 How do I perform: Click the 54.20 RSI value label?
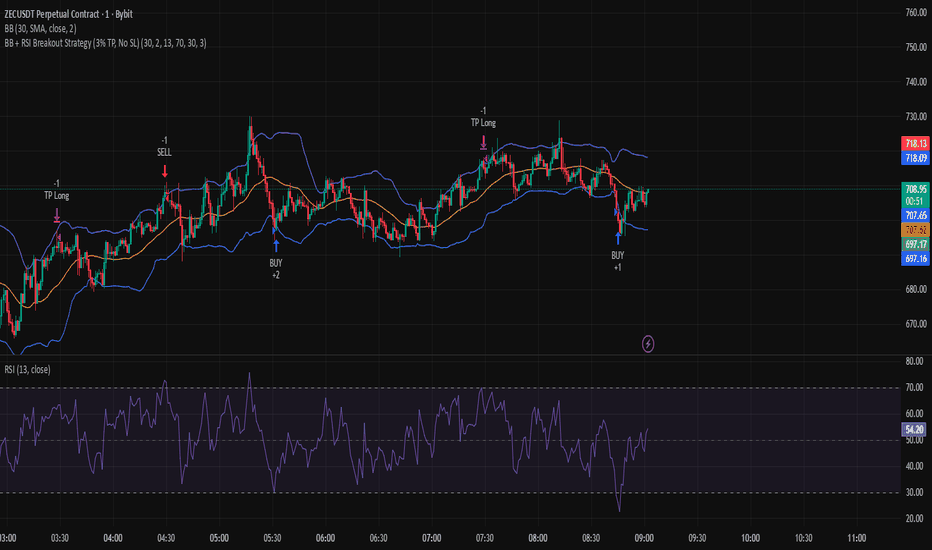(x=914, y=428)
